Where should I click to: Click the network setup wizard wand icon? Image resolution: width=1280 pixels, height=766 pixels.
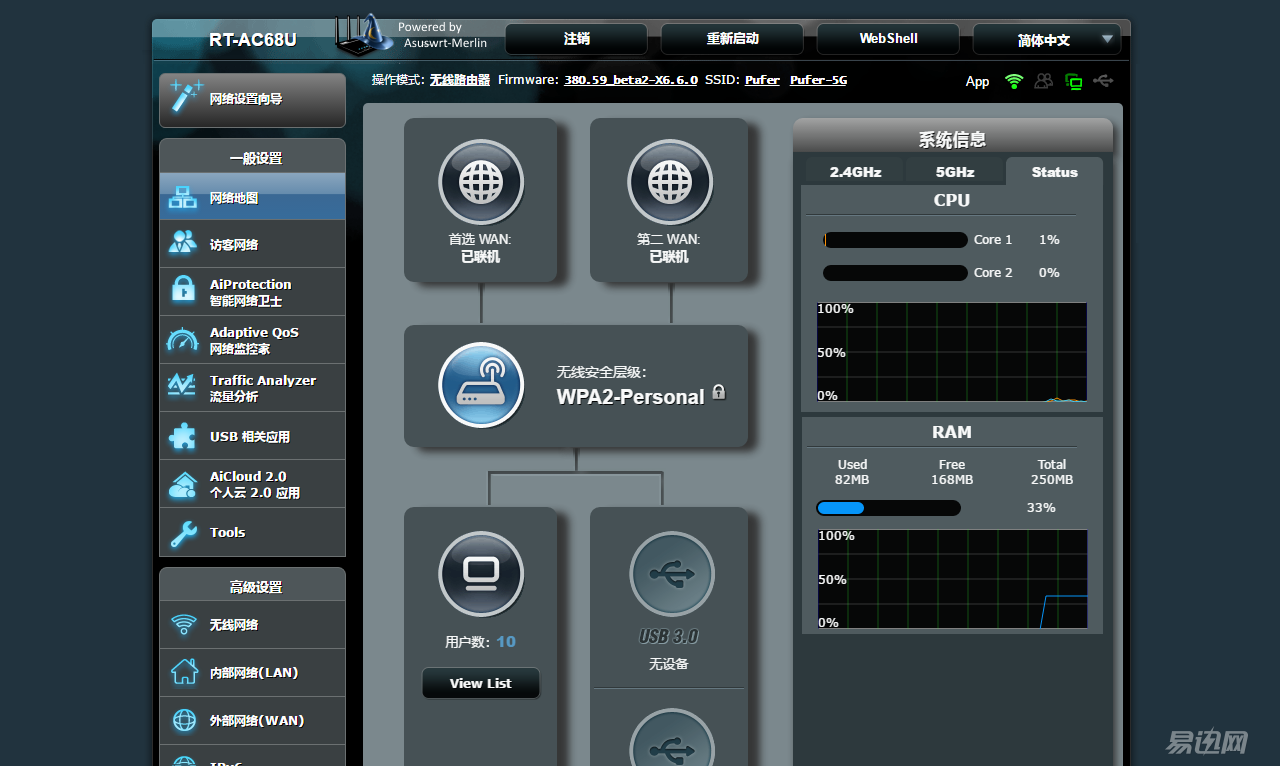[x=186, y=97]
